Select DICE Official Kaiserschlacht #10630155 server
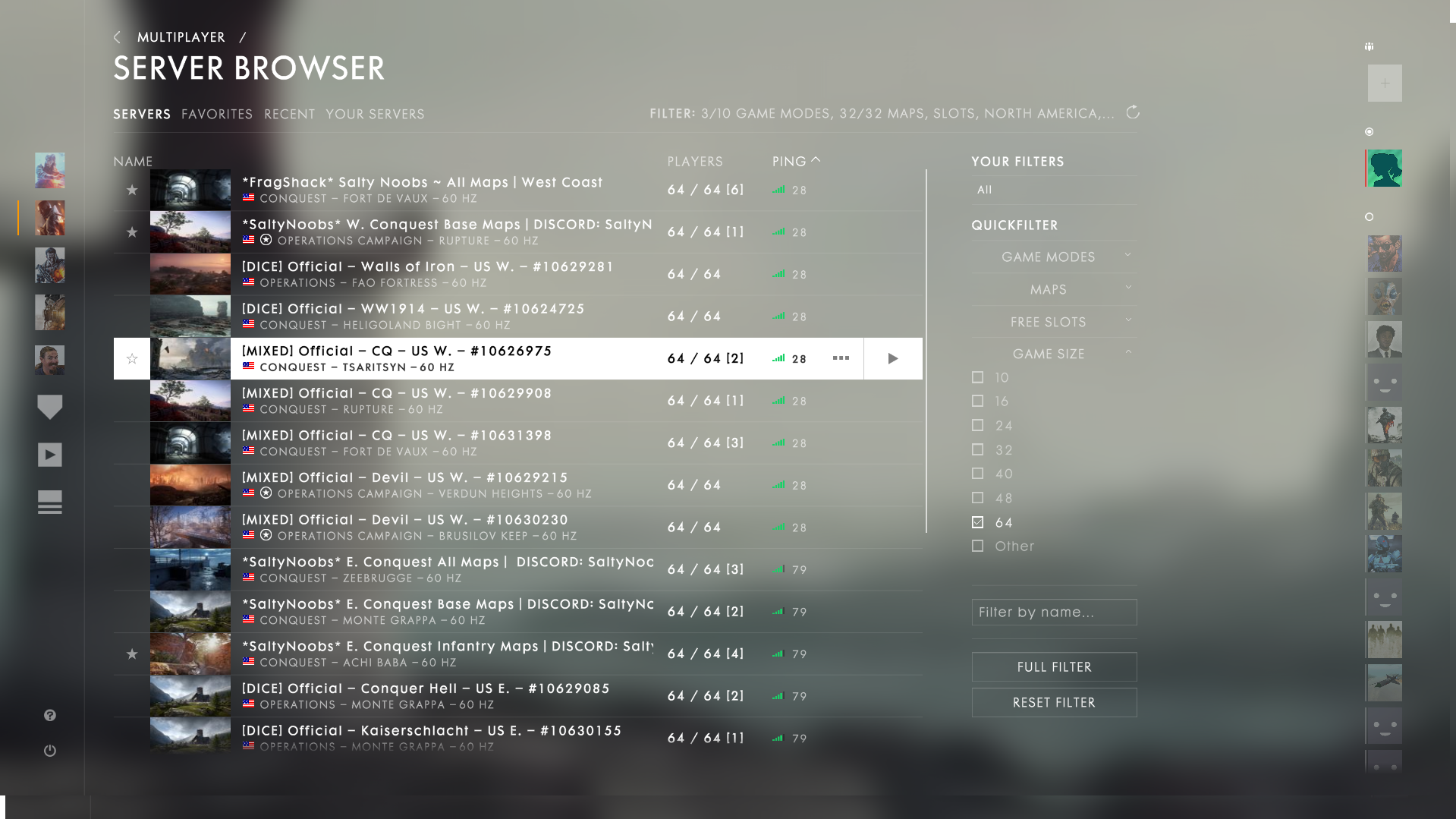This screenshot has width=1456, height=819. pos(517,736)
